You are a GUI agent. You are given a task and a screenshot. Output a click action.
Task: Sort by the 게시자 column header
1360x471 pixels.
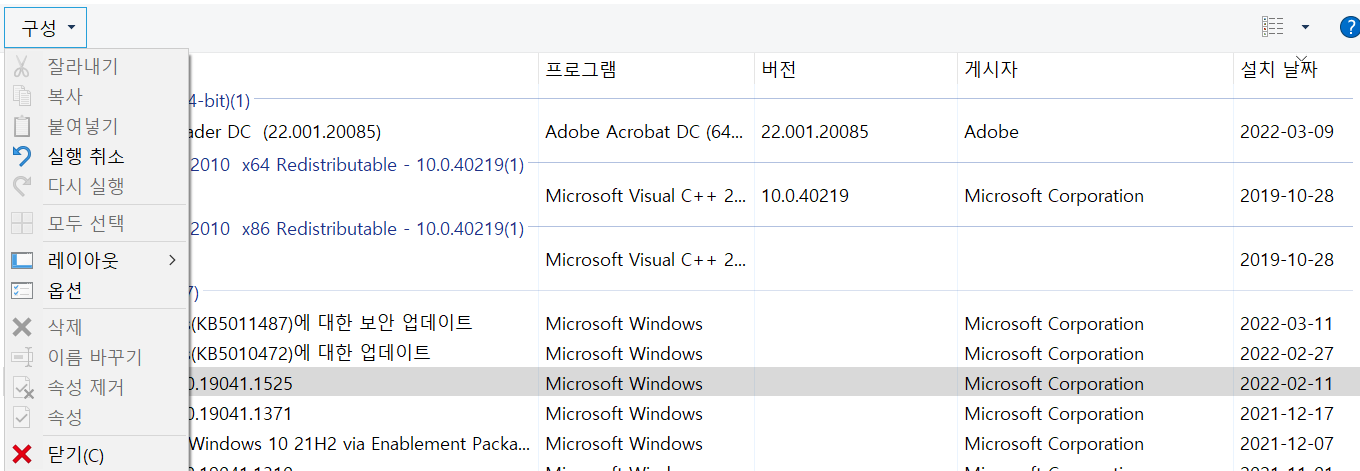[x=1095, y=69]
